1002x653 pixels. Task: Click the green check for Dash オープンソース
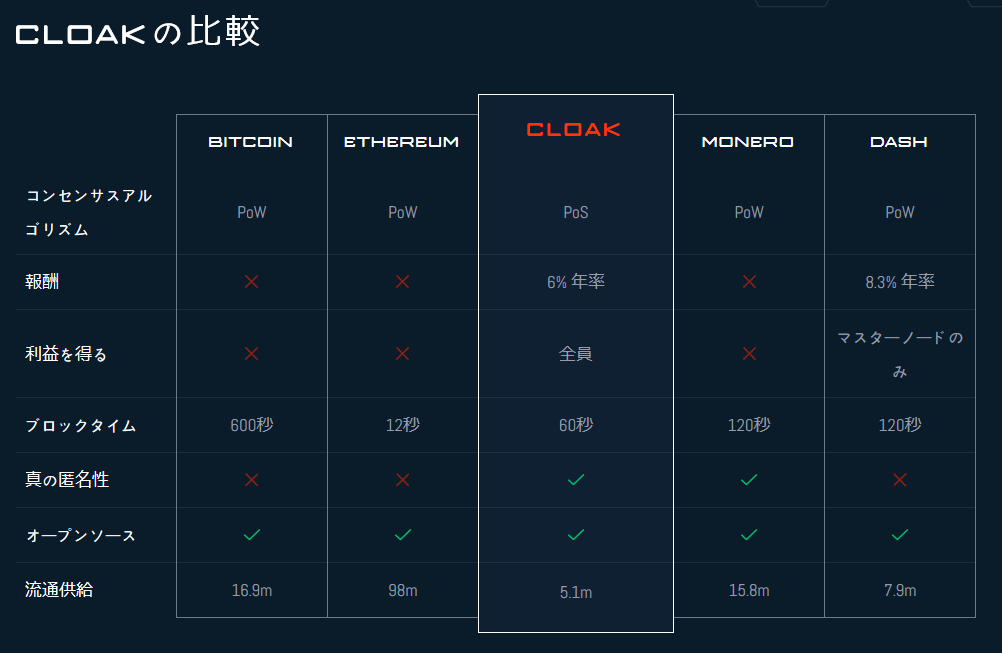pyautogui.click(x=900, y=534)
